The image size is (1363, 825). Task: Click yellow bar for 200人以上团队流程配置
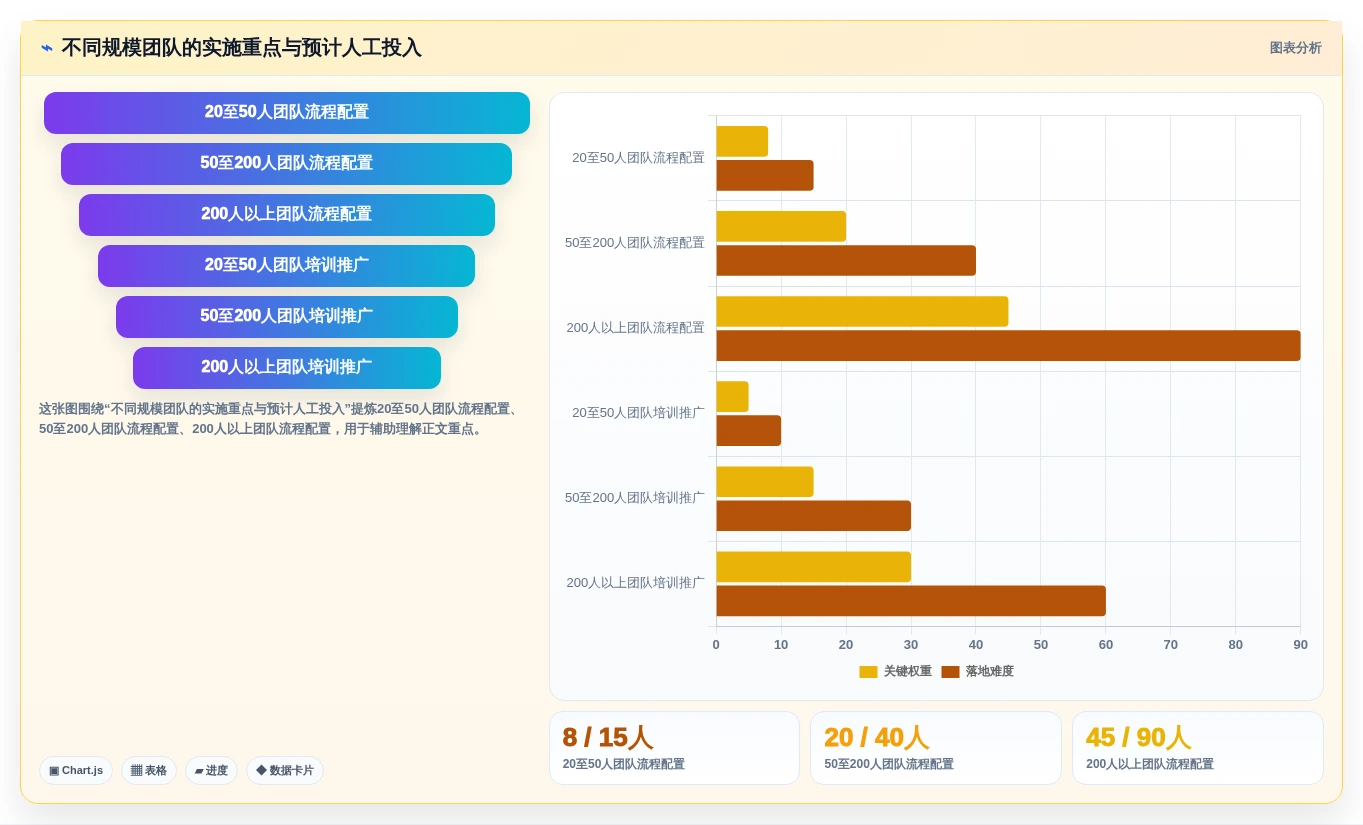(862, 311)
